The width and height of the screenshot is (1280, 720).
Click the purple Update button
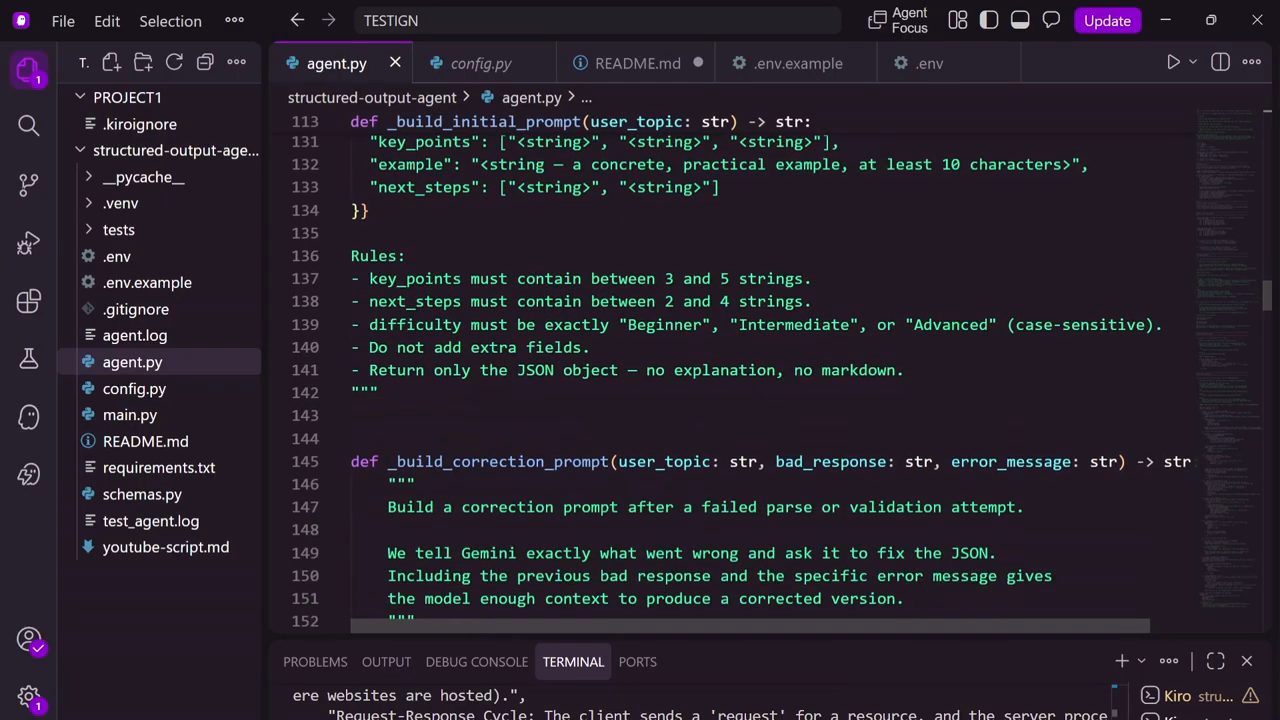pos(1107,20)
